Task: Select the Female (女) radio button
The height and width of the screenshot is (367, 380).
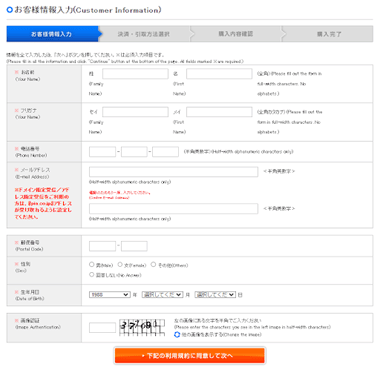Action: [120, 265]
